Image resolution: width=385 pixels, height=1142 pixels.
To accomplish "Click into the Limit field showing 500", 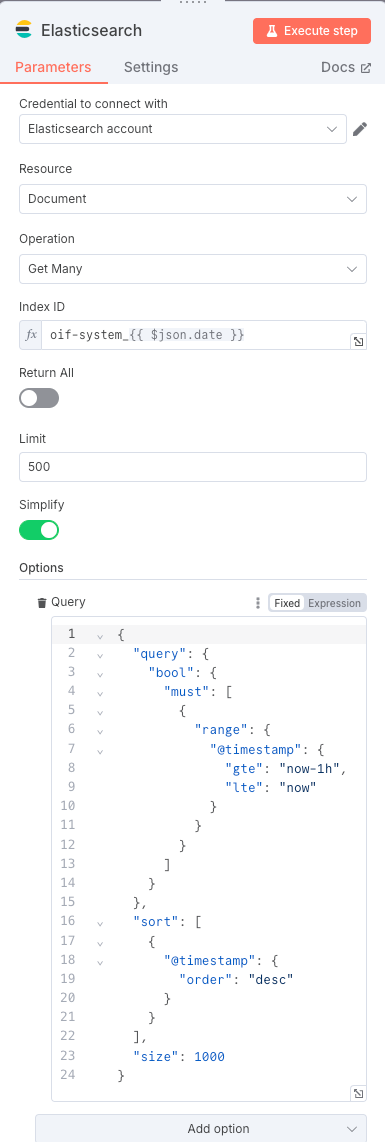I will tap(193, 467).
